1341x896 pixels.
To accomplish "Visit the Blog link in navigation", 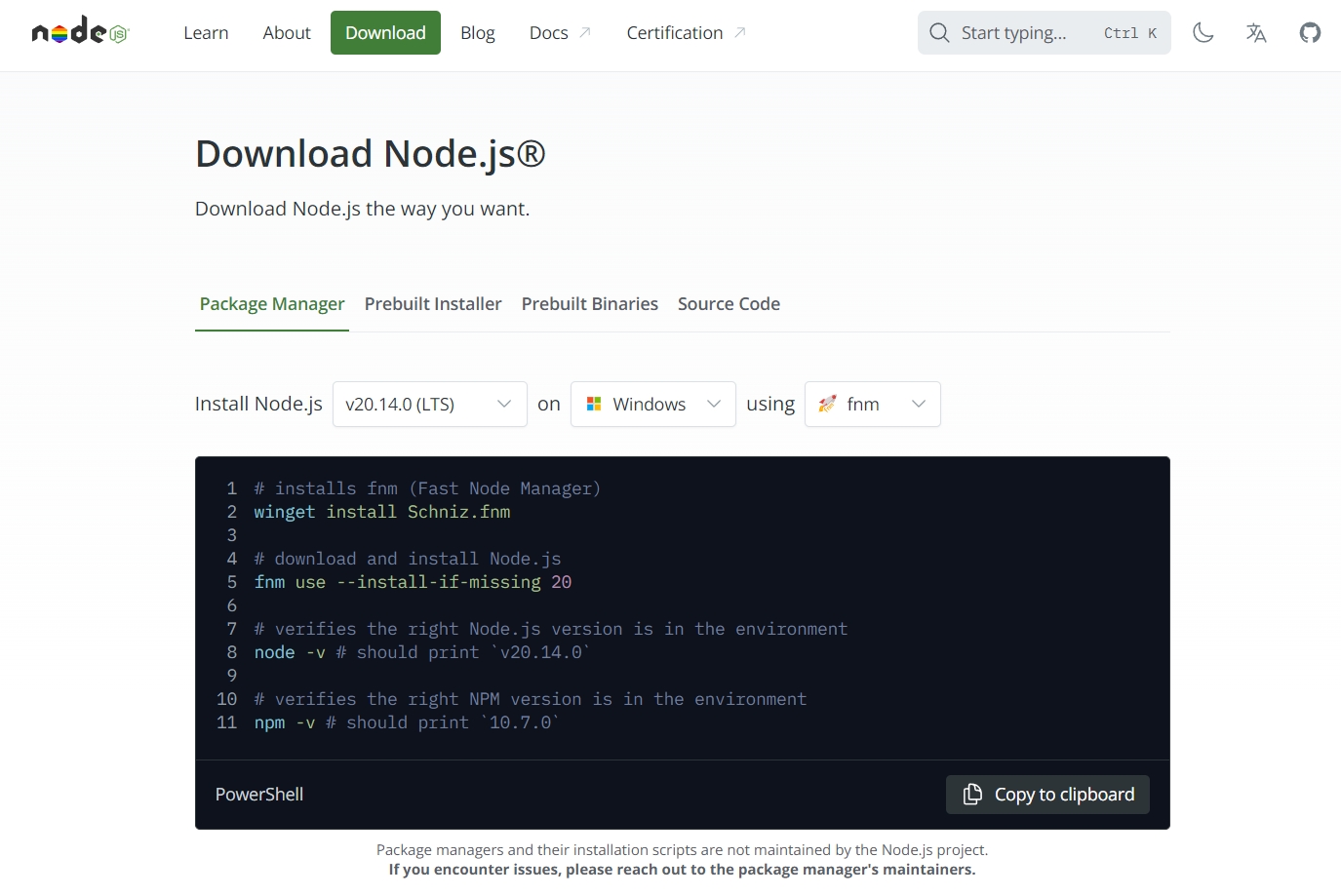I will (x=477, y=33).
